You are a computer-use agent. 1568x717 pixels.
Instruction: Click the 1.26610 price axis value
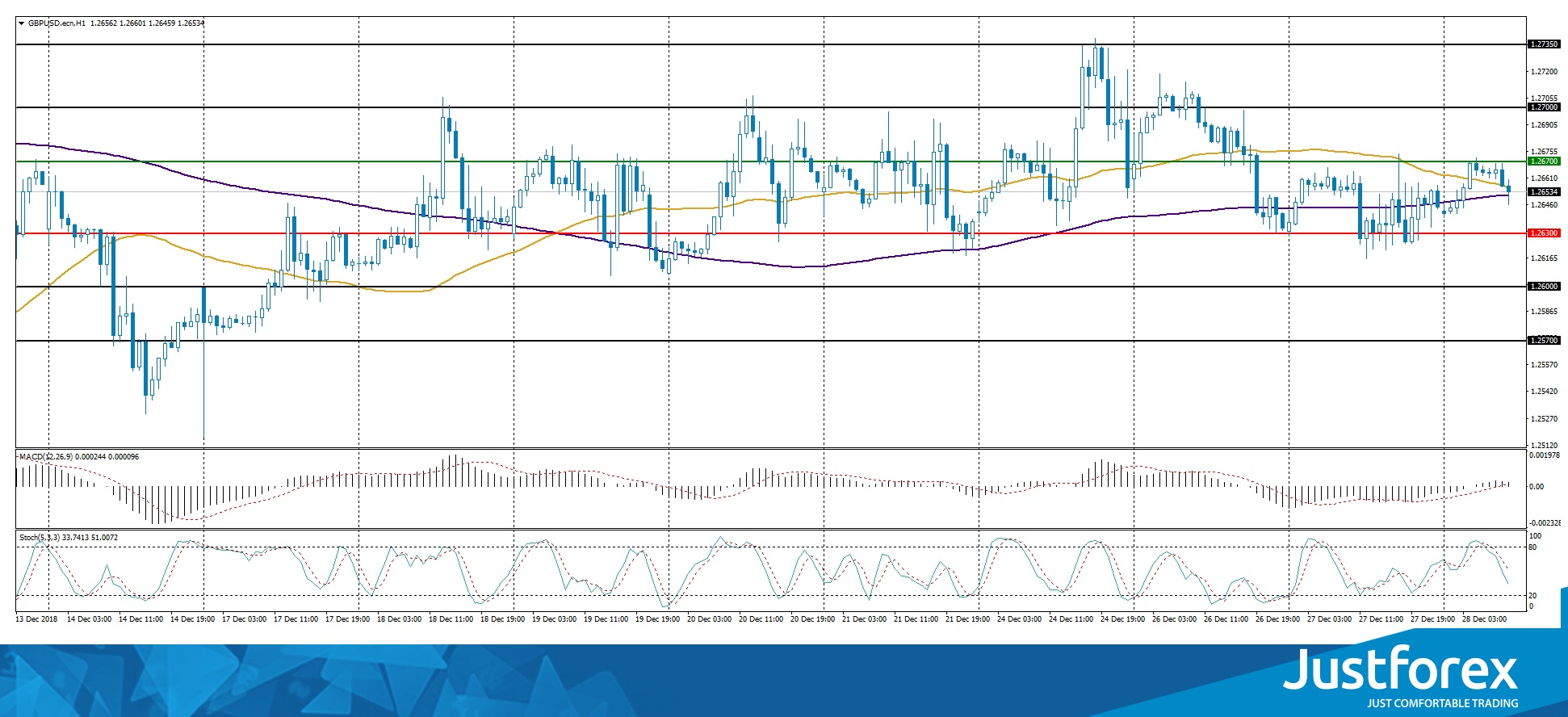coord(1545,178)
